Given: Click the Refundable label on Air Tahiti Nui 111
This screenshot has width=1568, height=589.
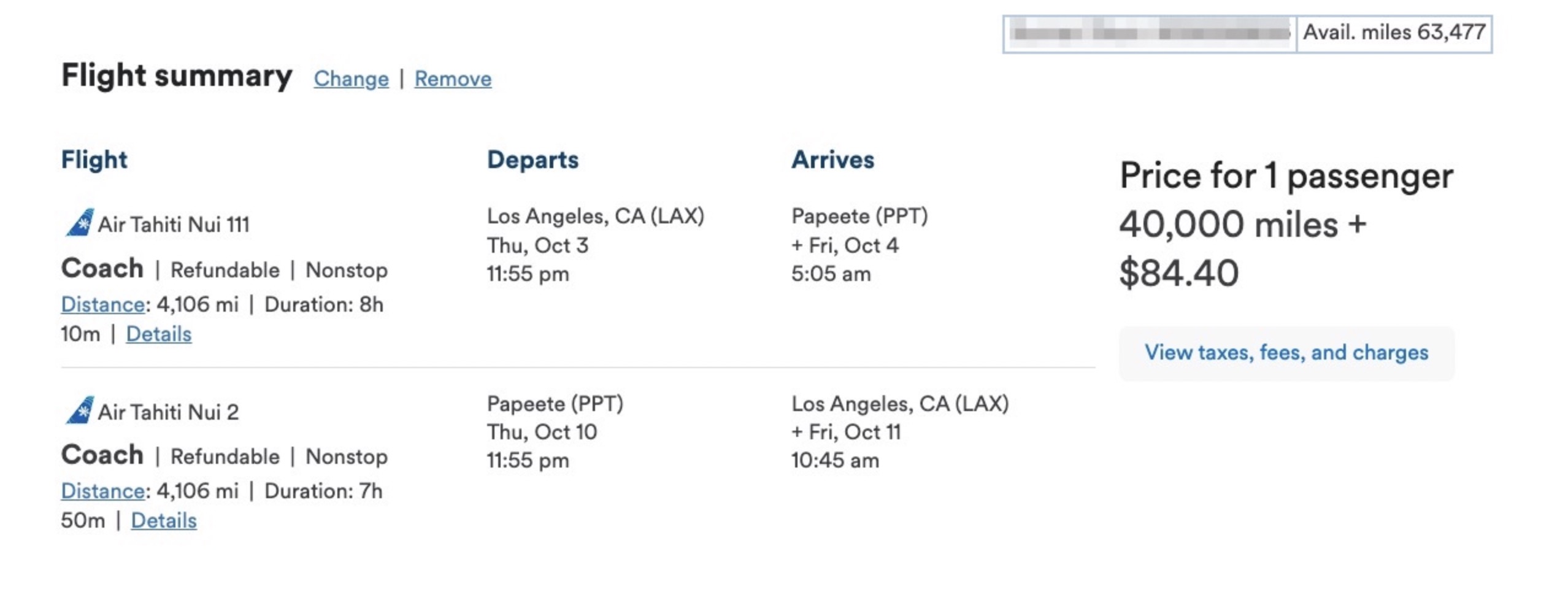Looking at the screenshot, I should click(x=225, y=270).
